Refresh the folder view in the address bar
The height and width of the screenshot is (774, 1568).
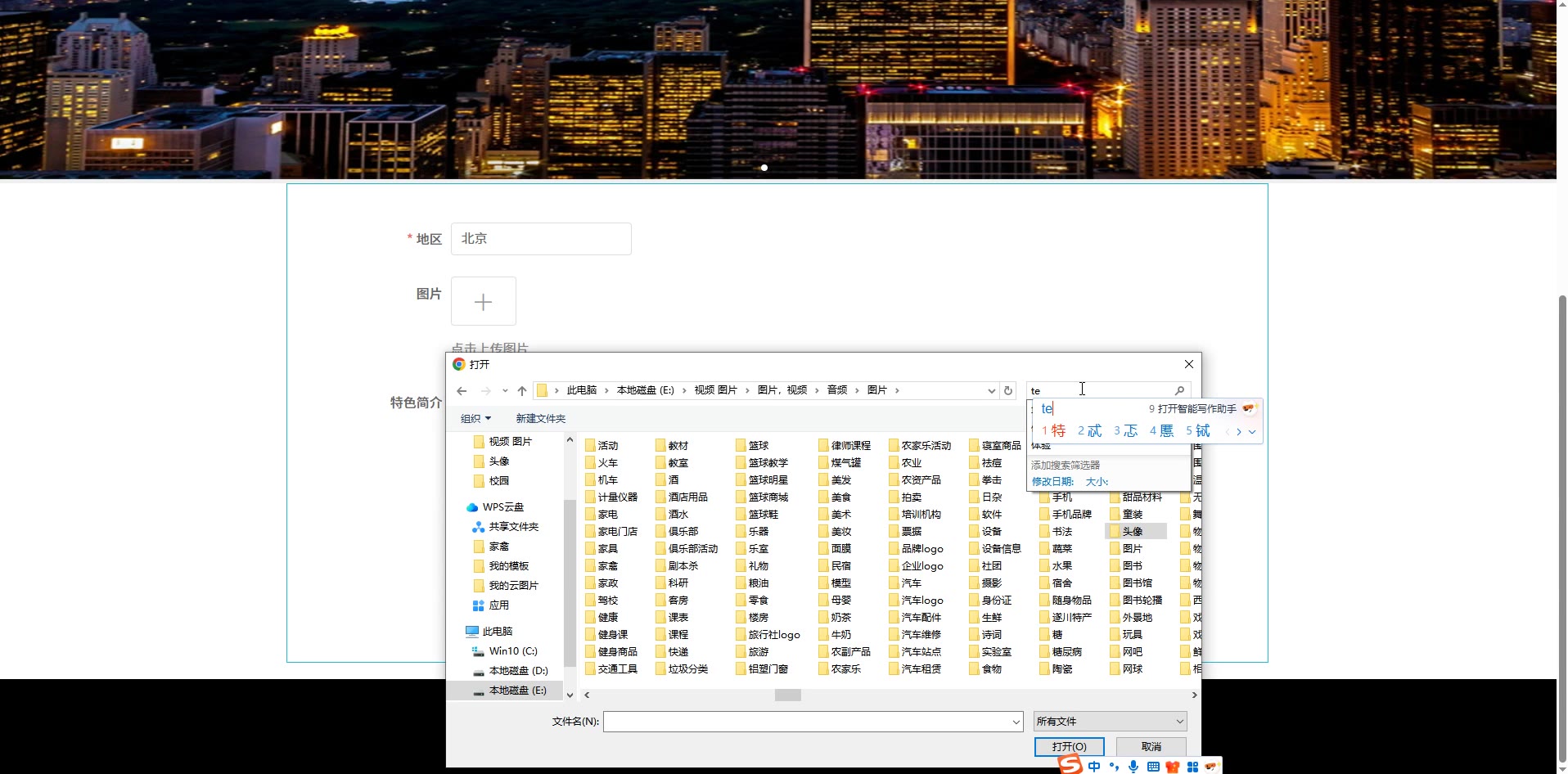click(x=1008, y=391)
